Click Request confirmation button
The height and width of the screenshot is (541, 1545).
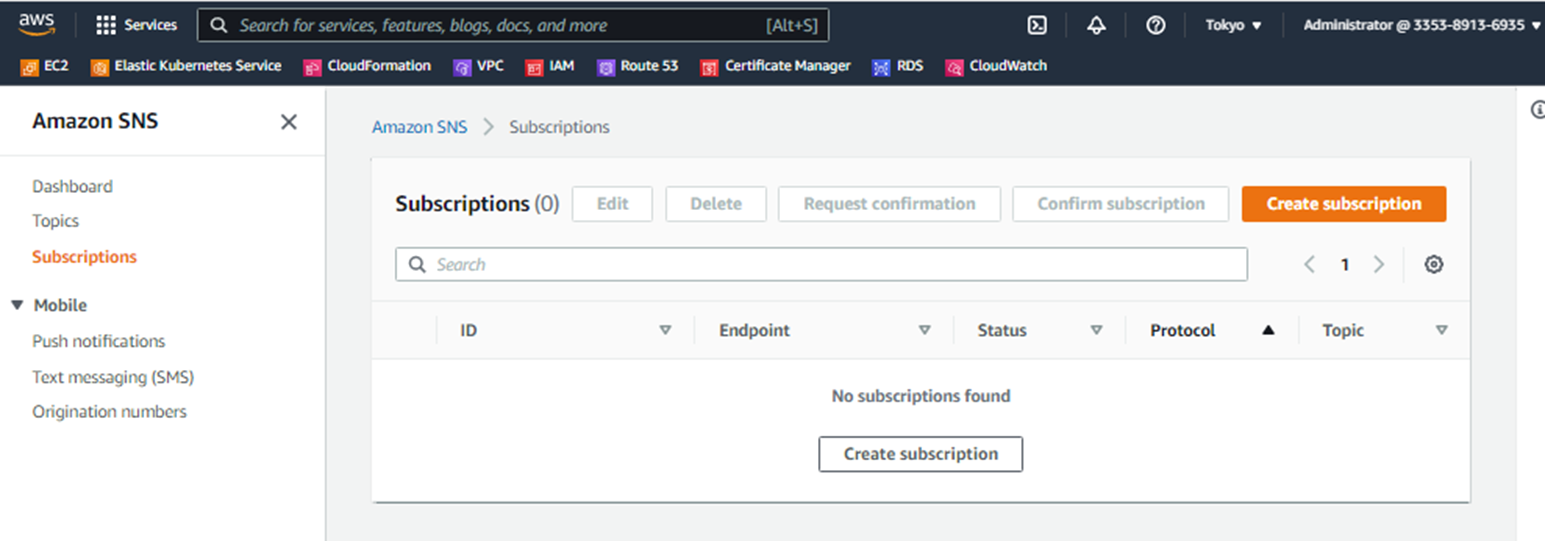tap(890, 204)
